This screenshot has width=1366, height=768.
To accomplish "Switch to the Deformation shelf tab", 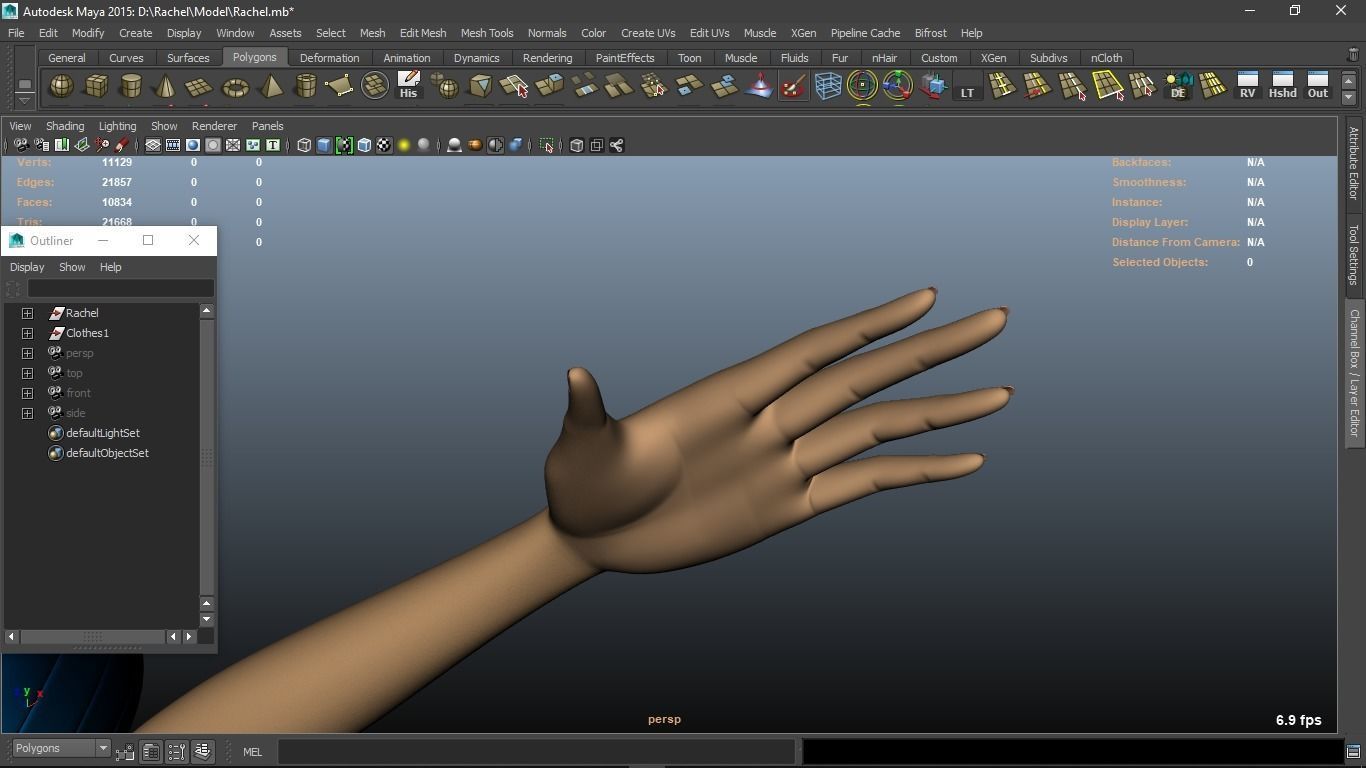I will pos(329,58).
